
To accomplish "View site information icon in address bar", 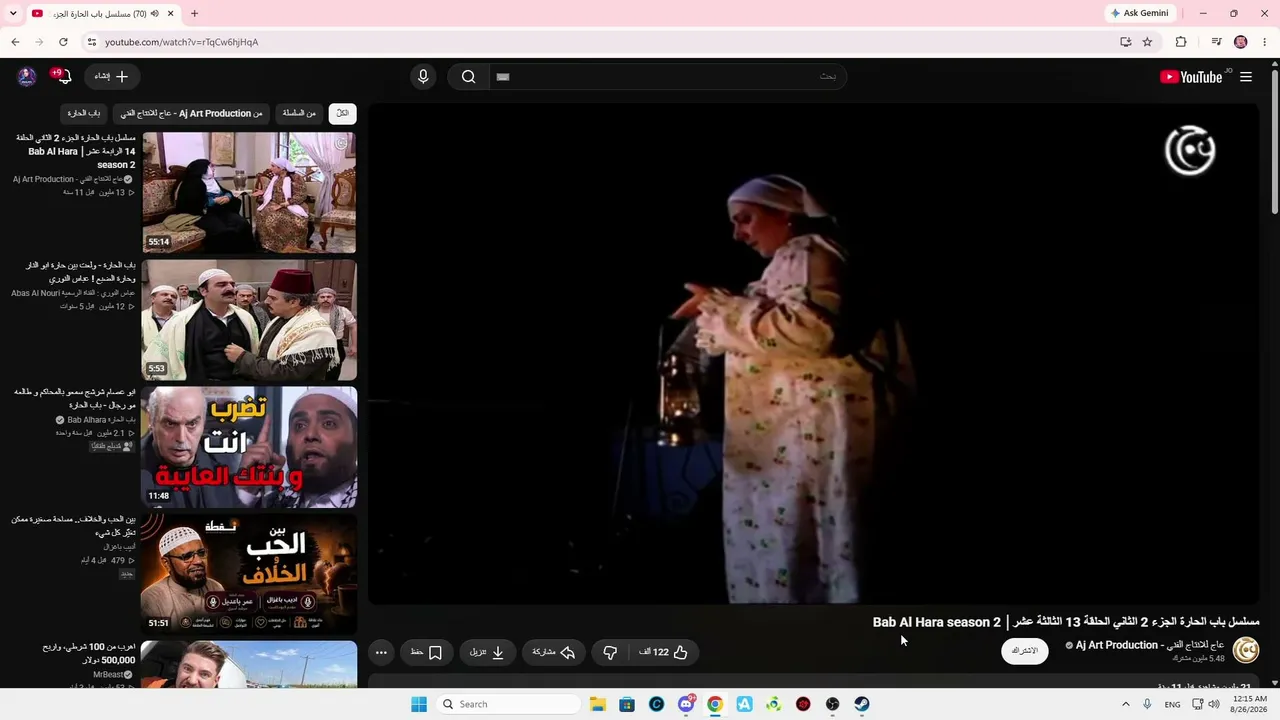I will (91, 42).
